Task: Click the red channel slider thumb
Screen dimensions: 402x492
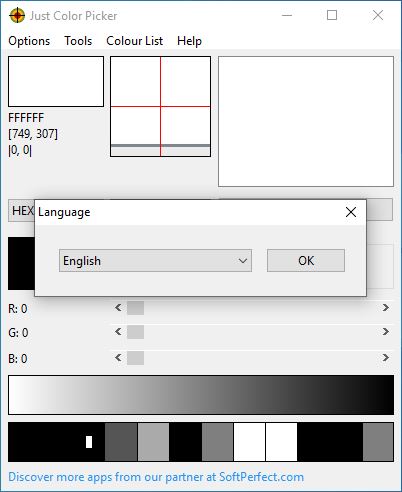Action: 135,308
